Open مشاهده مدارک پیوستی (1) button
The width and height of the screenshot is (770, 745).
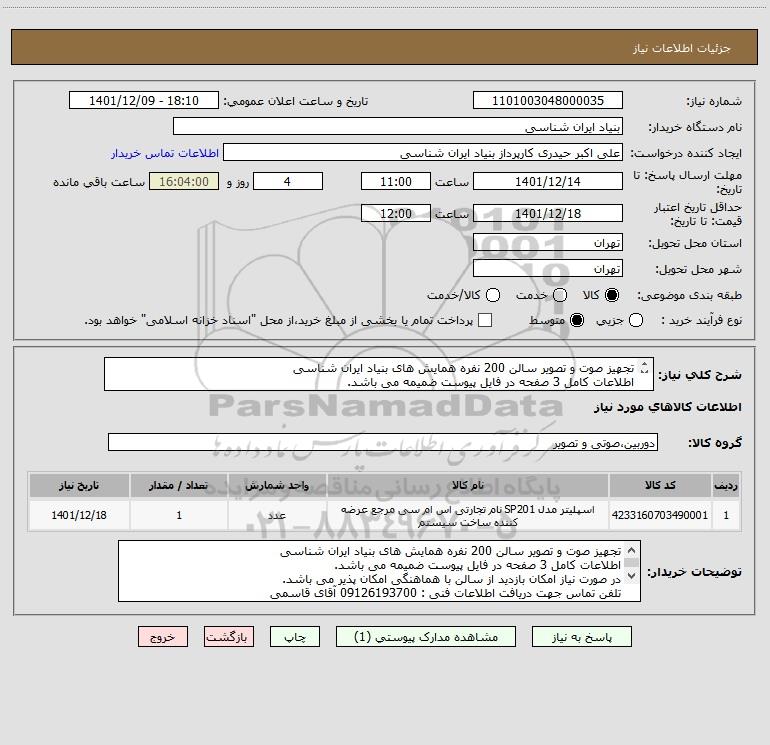coord(426,637)
